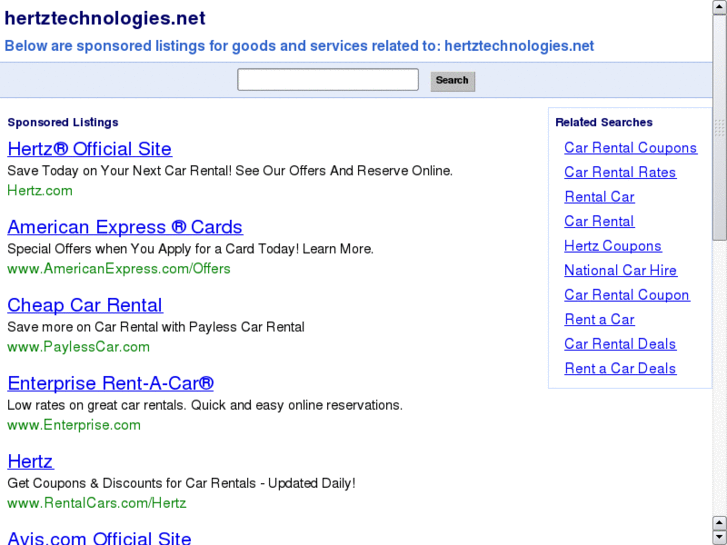The width and height of the screenshot is (727, 545).
Task: Select Car Rental Deals related search
Action: click(620, 344)
